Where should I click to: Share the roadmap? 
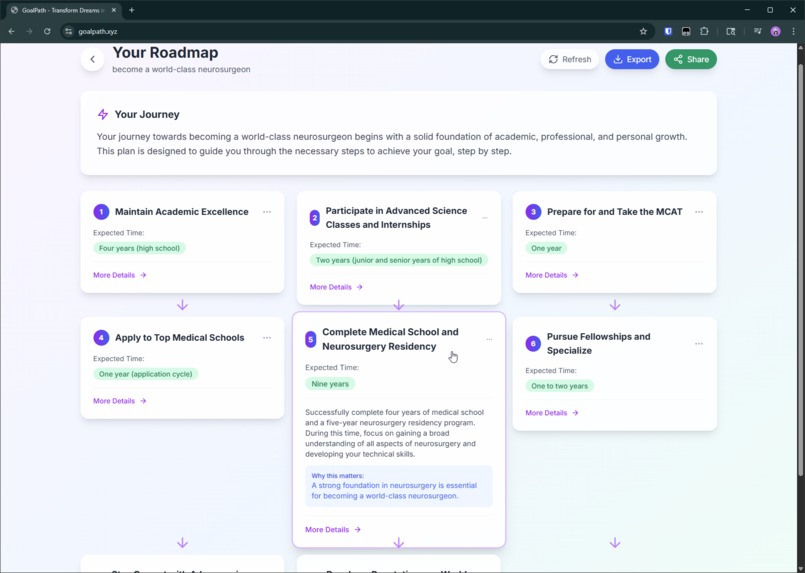[x=691, y=60]
